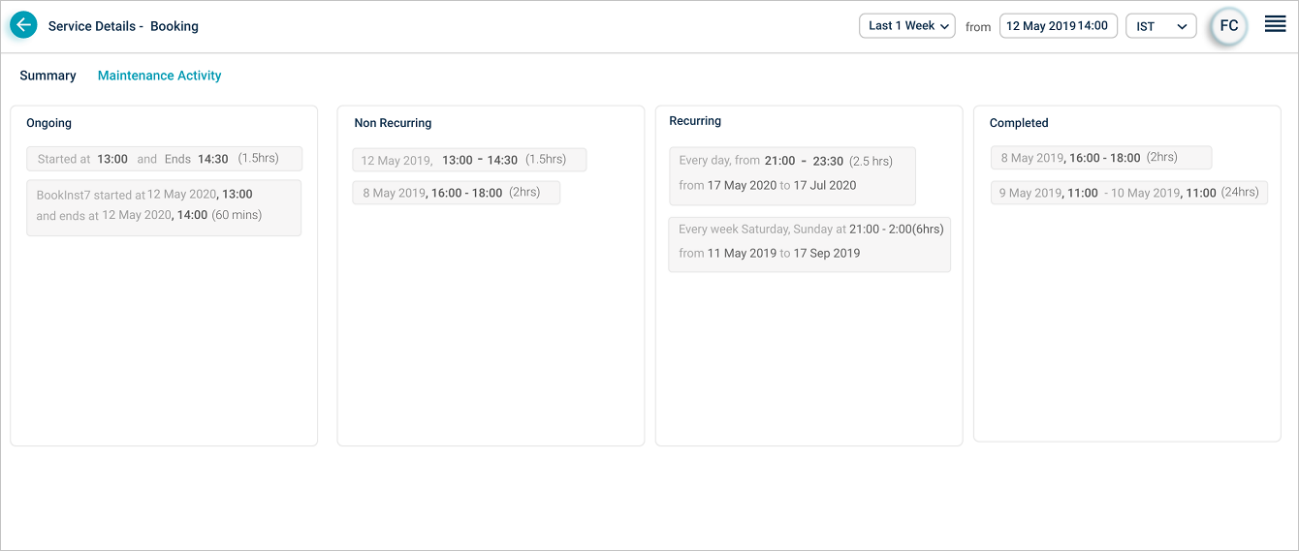Open the IST timezone dropdown
This screenshot has width=1299, height=551.
(x=1160, y=26)
